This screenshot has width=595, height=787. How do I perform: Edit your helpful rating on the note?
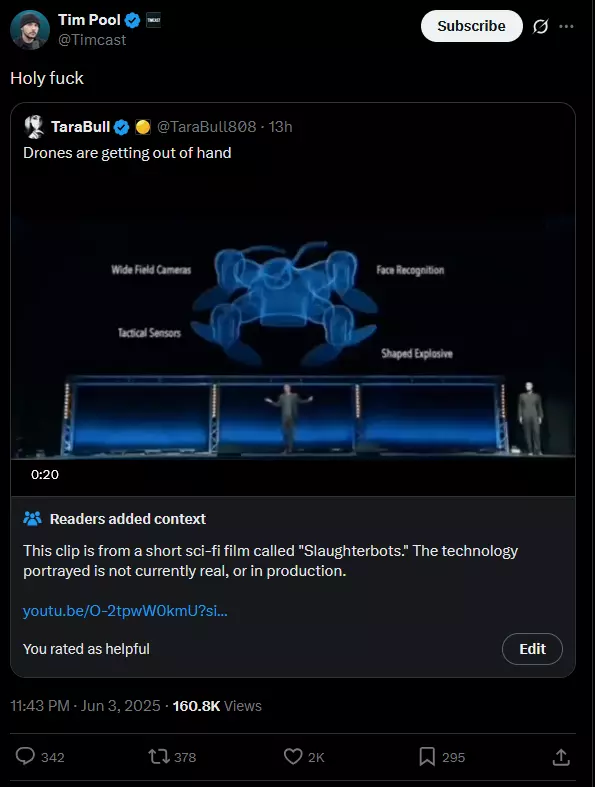pos(532,649)
